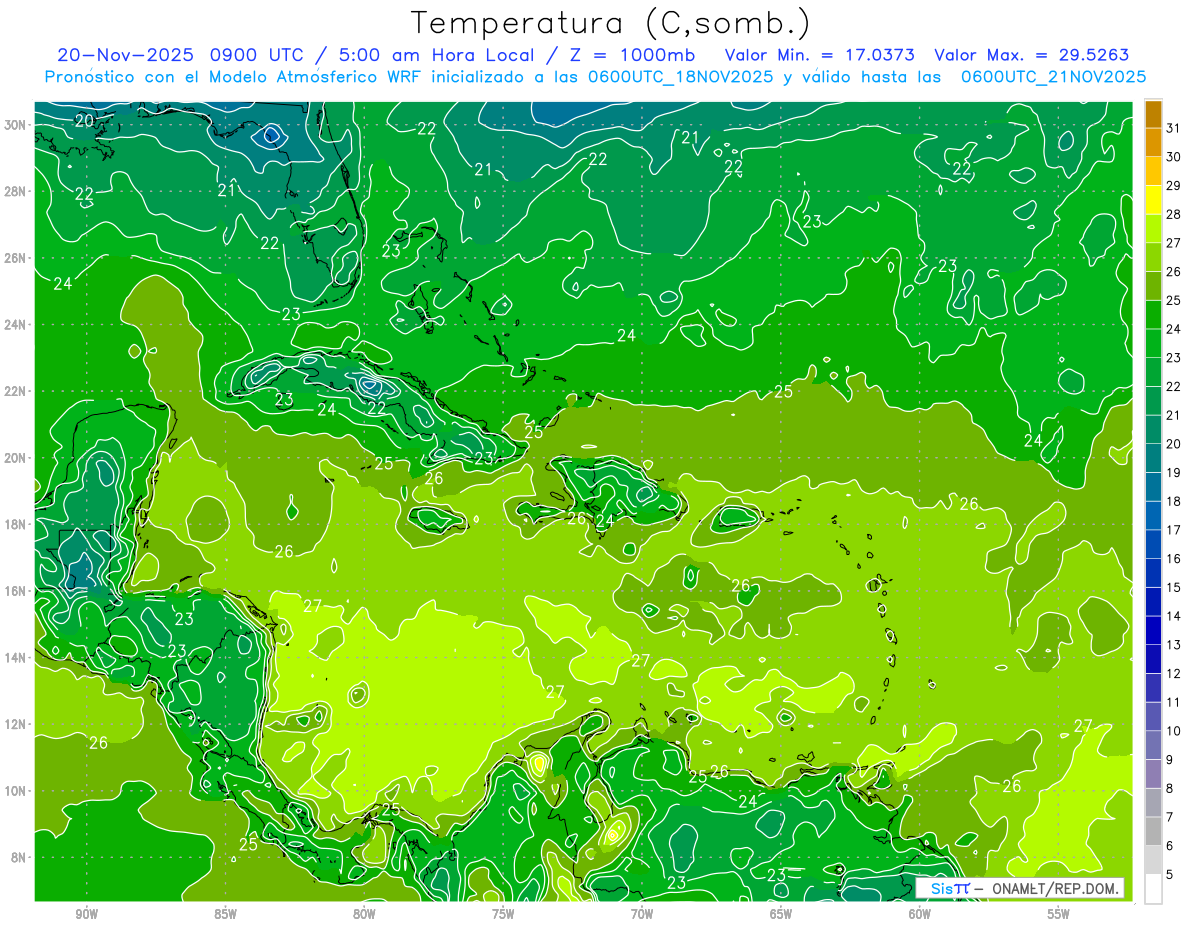Click the '80W' longitude axis label
The height and width of the screenshot is (927, 1200).
pos(364,914)
